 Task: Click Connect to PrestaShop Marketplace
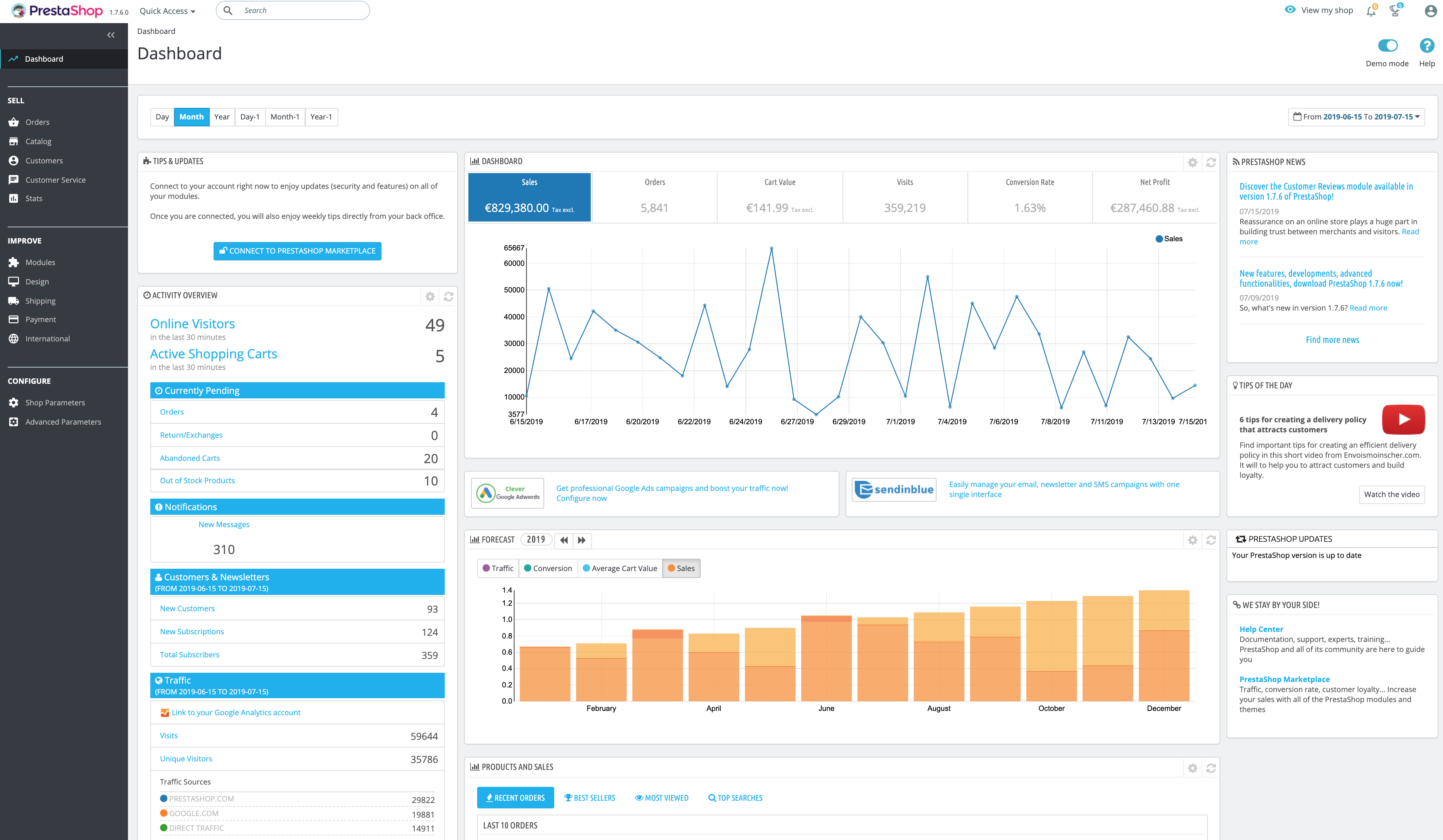(x=297, y=251)
